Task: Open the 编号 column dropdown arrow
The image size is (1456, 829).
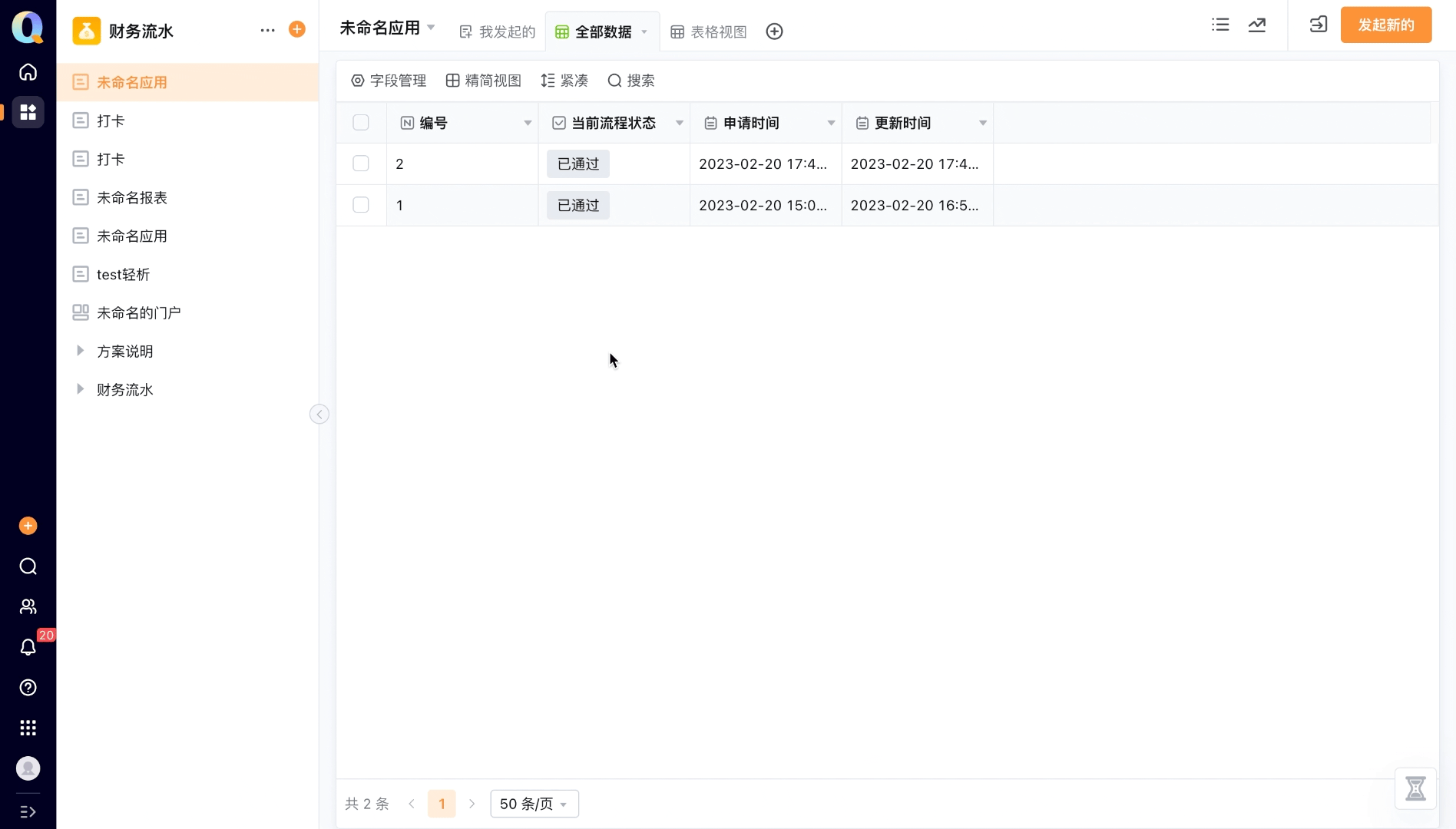Action: click(528, 123)
